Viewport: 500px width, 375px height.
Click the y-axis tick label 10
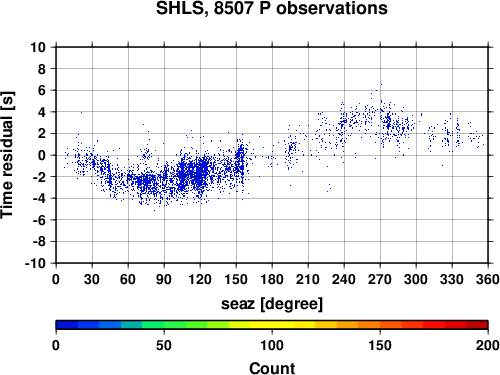pos(38,47)
